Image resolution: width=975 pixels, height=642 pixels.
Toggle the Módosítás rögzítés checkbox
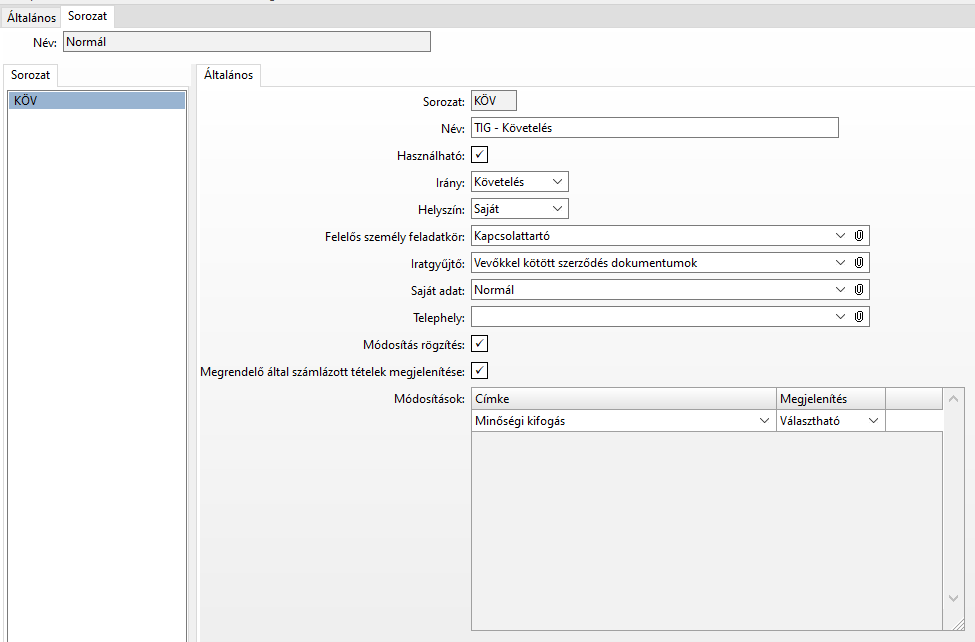tap(480, 344)
